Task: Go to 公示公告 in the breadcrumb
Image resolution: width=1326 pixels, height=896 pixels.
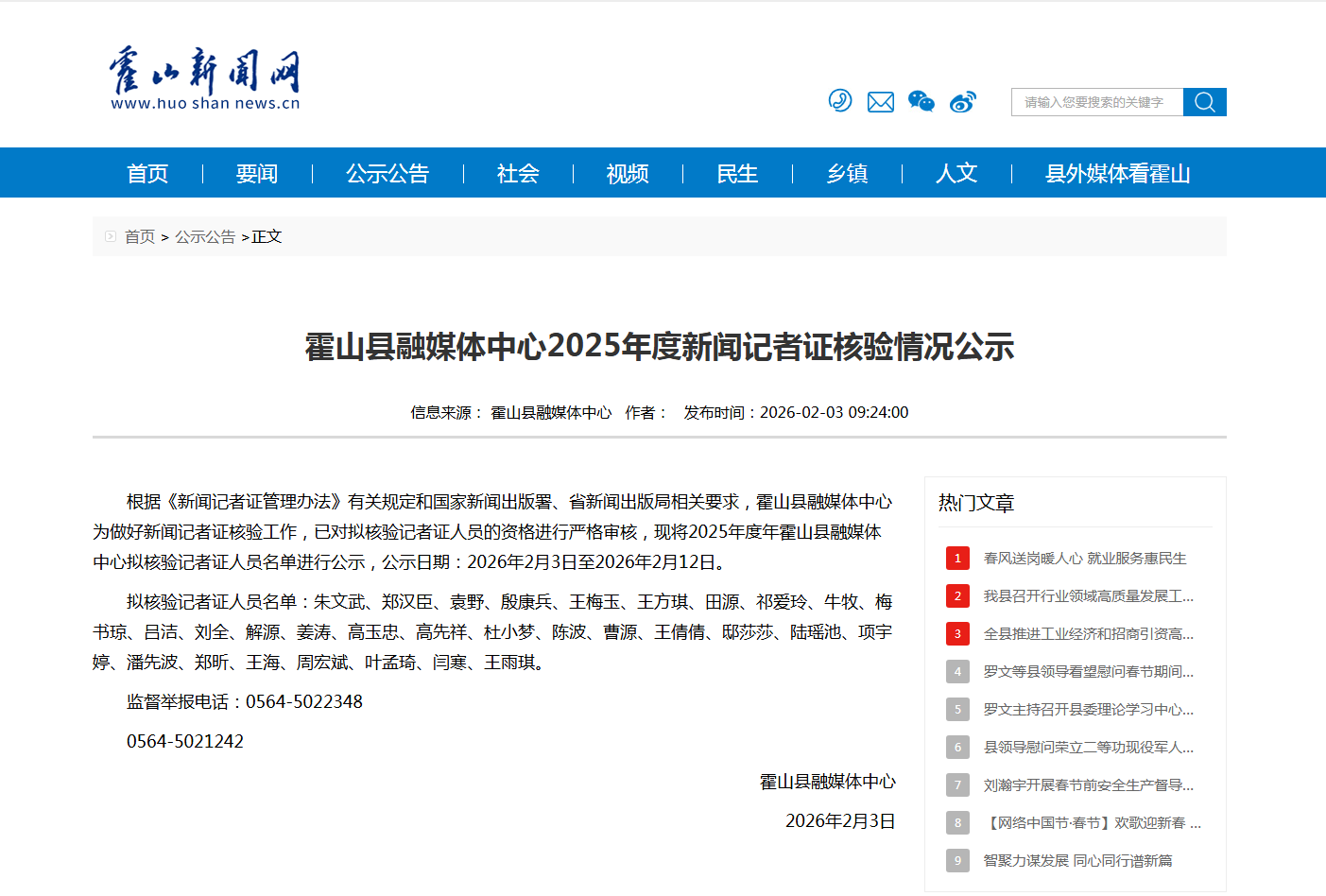Action: pyautogui.click(x=205, y=236)
